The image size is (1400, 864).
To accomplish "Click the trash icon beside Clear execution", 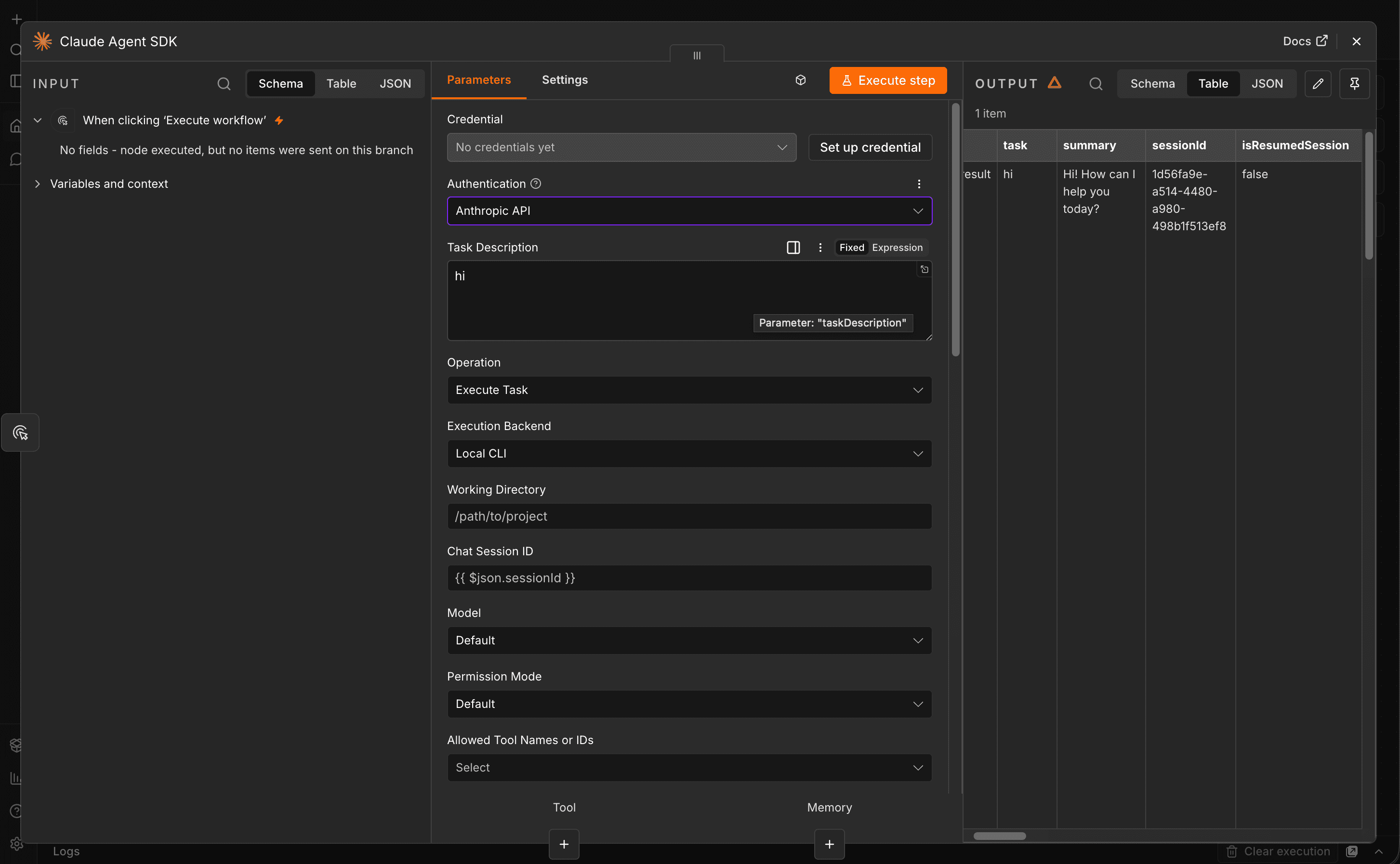I will [1232, 851].
